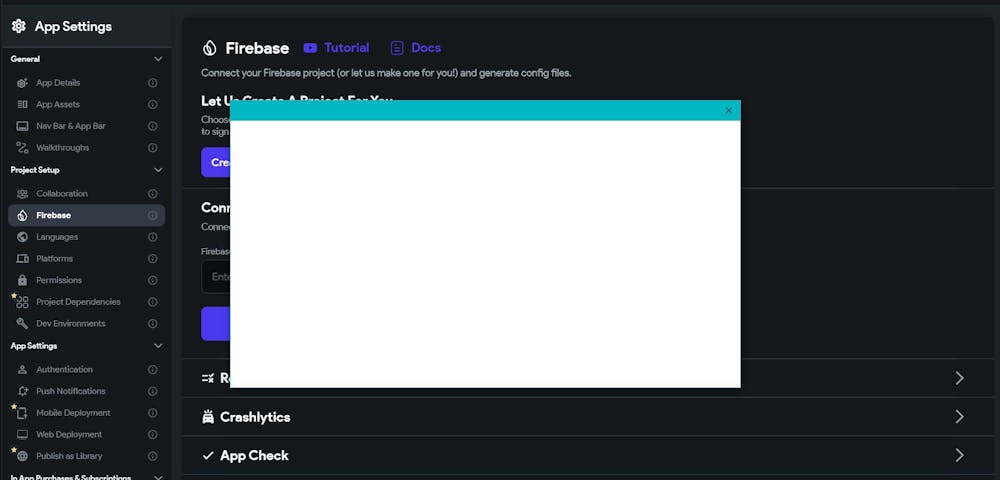The image size is (1000, 480).
Task: Expand the App Check panel
Action: click(x=959, y=455)
